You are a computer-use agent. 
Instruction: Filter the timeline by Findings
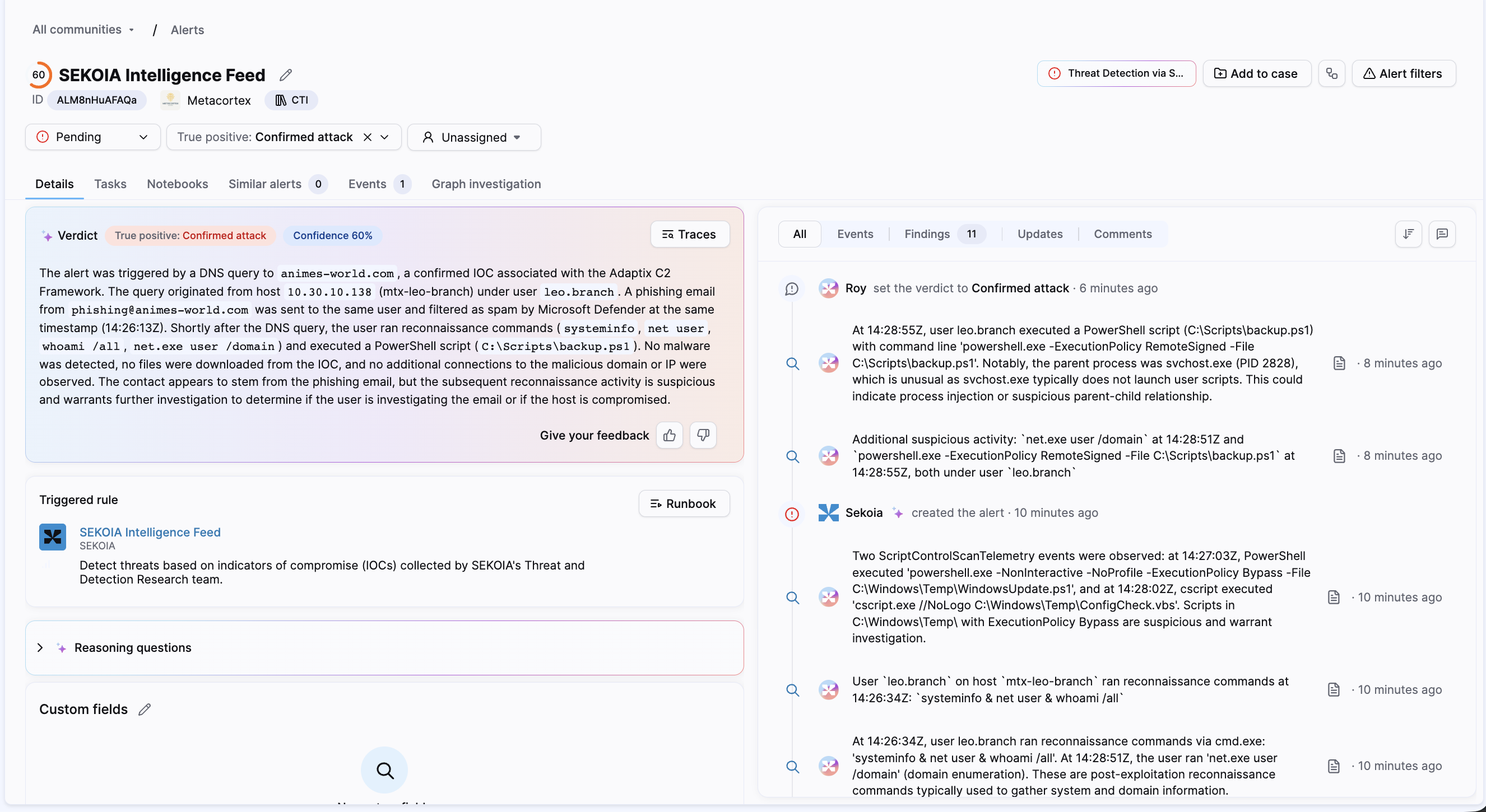944,234
